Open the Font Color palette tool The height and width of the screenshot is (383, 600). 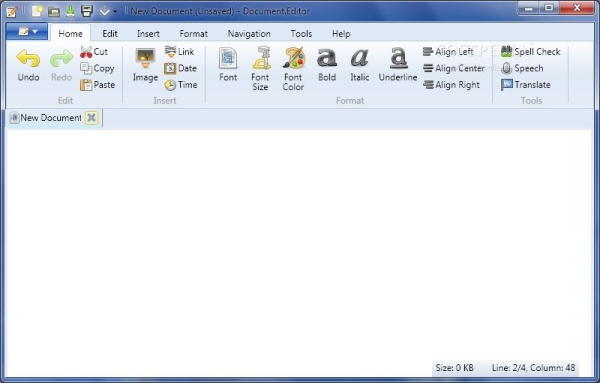click(293, 69)
